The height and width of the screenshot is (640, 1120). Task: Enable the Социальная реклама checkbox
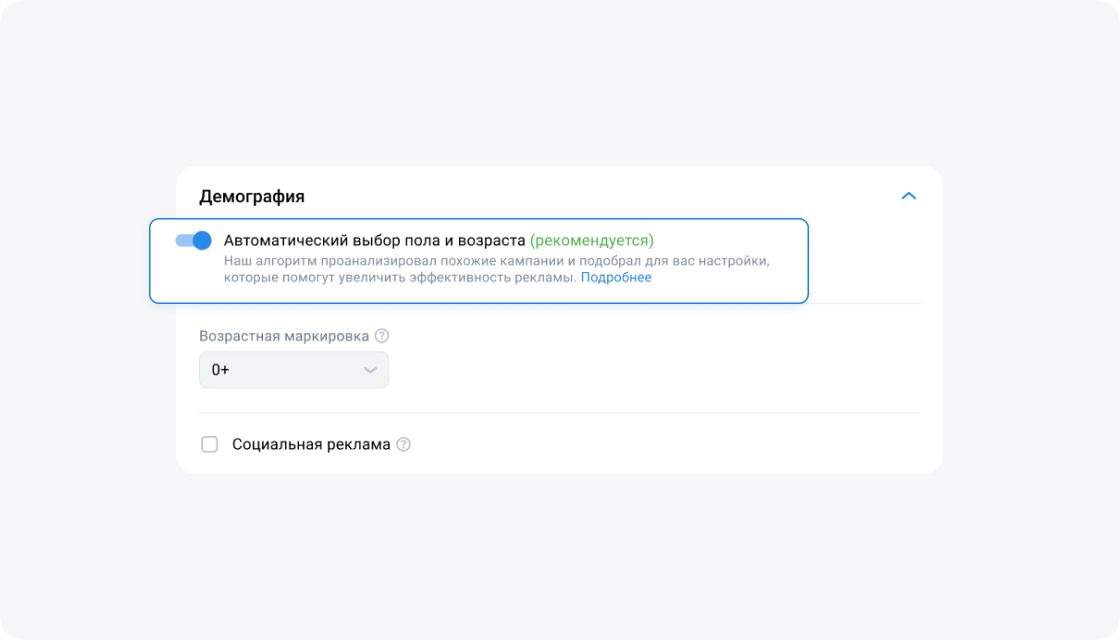[210, 444]
